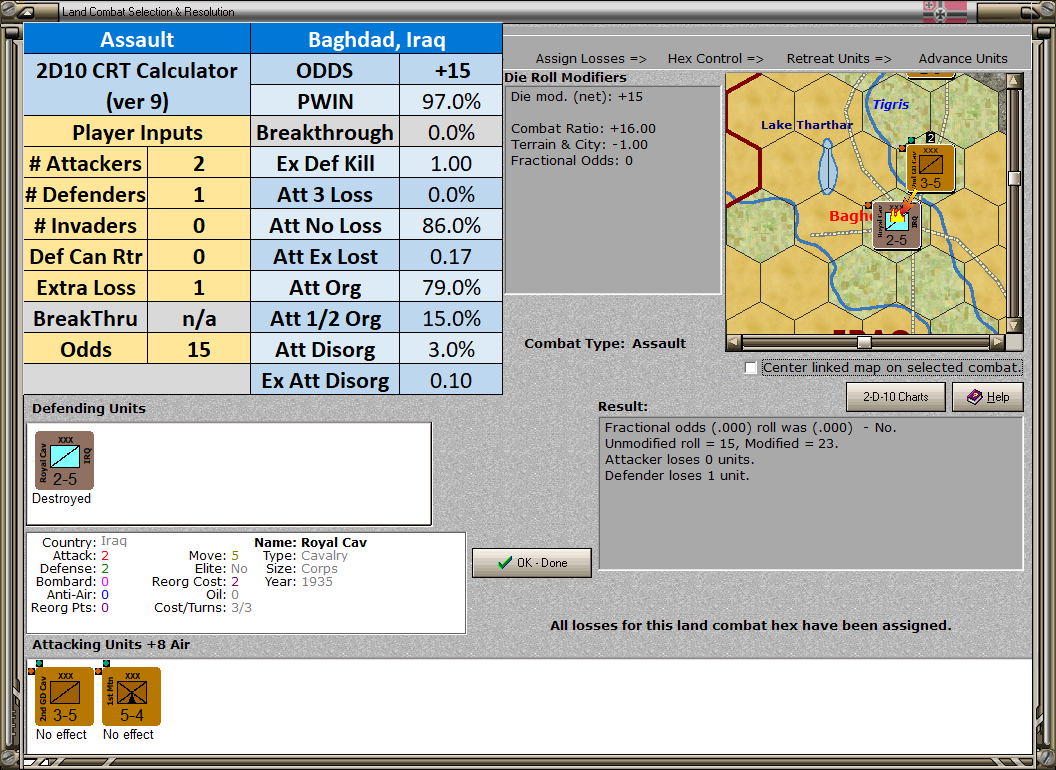Select the 1st Mtn 5-4 attacking unit
The width and height of the screenshot is (1056, 770).
click(x=131, y=696)
